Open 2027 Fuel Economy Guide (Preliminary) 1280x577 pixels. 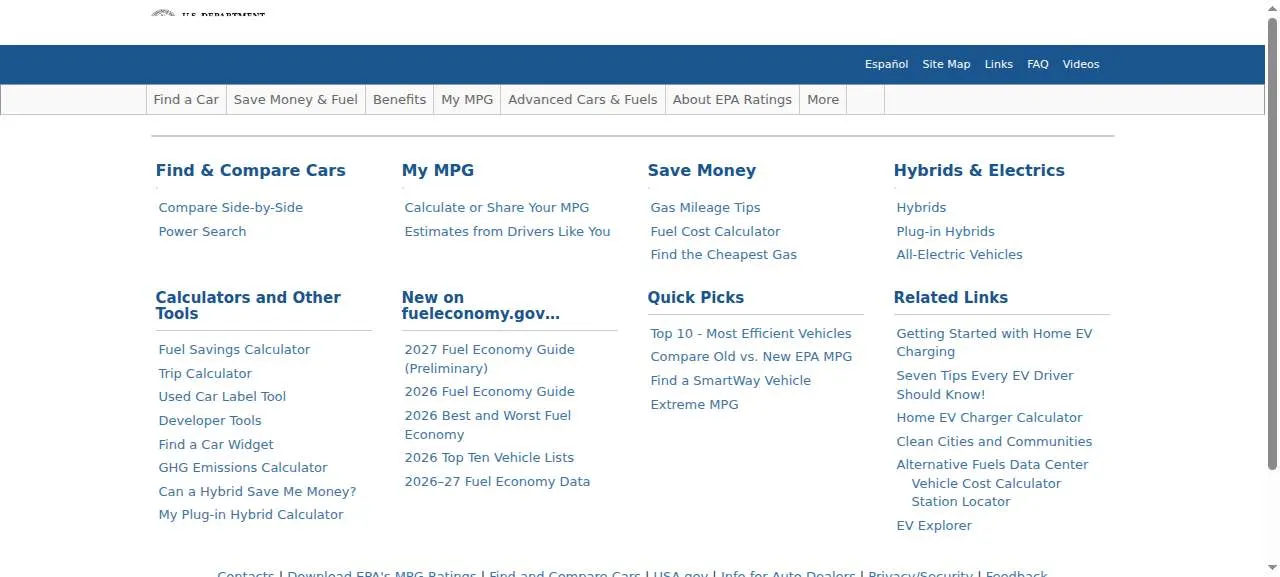489,359
